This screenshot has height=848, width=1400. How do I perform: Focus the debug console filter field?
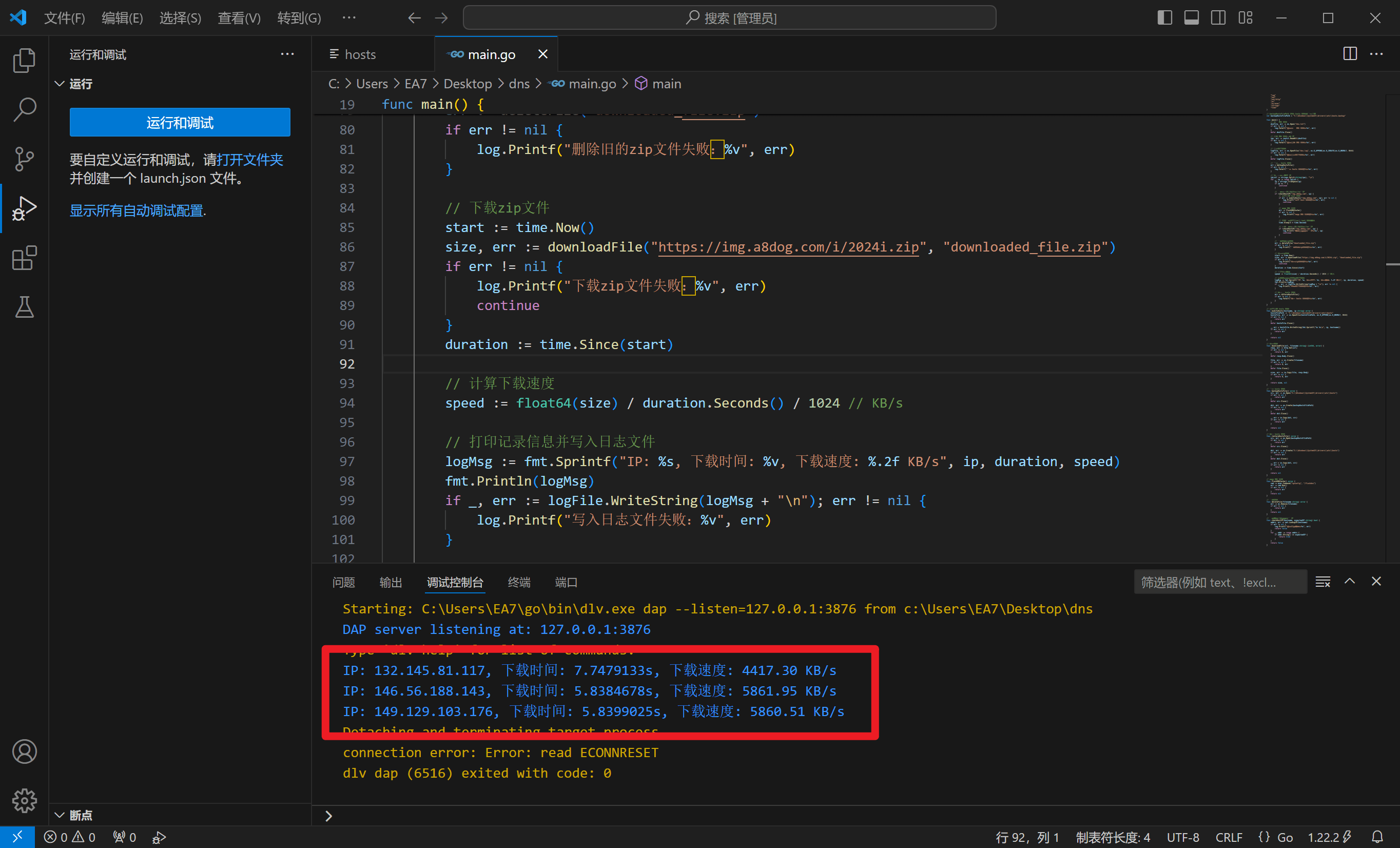1220,582
